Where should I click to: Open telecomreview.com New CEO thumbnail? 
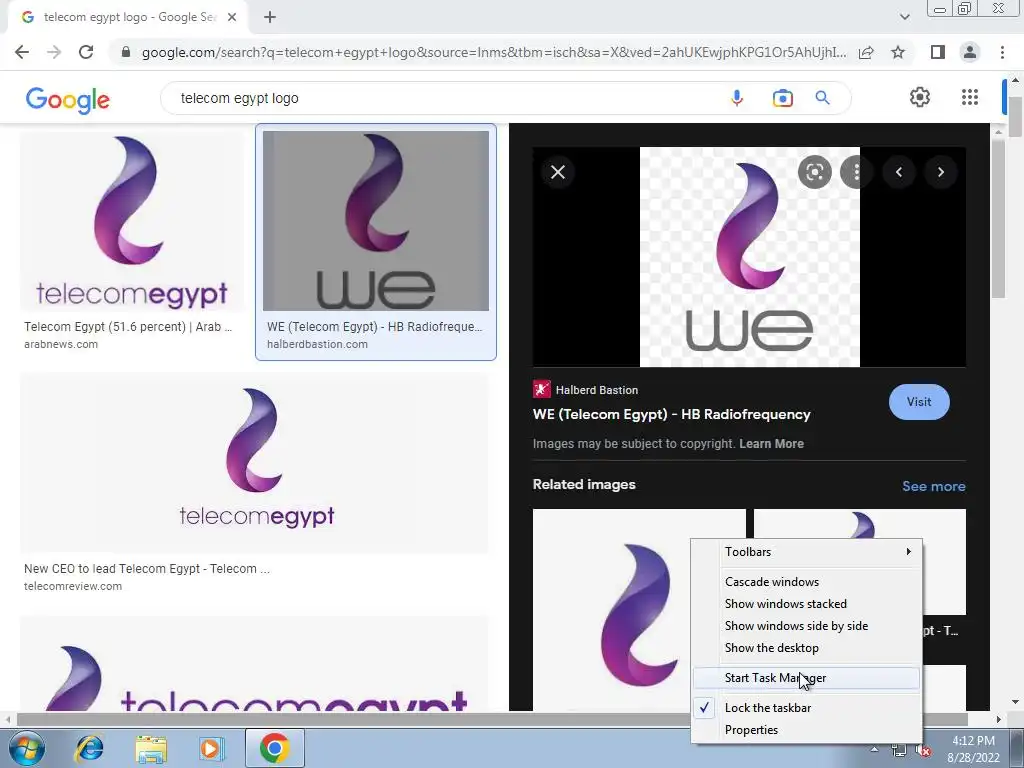pos(254,464)
